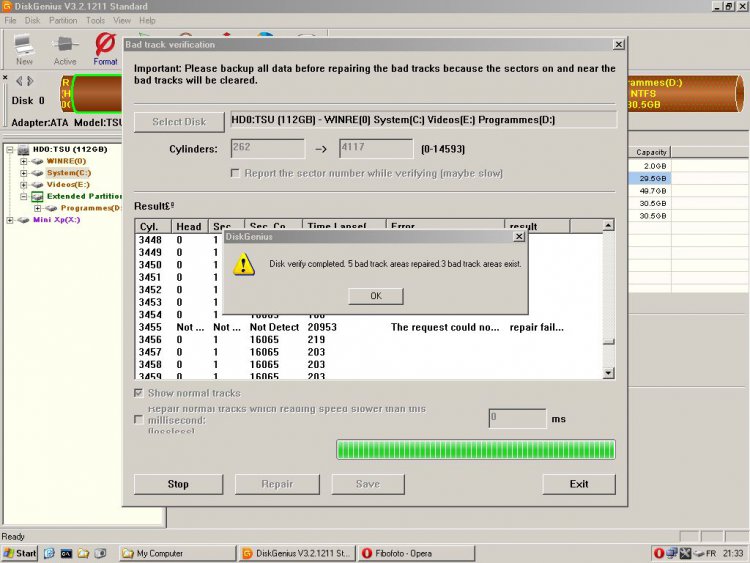Click the command prompt quick launch icon
Image resolution: width=750 pixels, height=563 pixels.
(66, 553)
